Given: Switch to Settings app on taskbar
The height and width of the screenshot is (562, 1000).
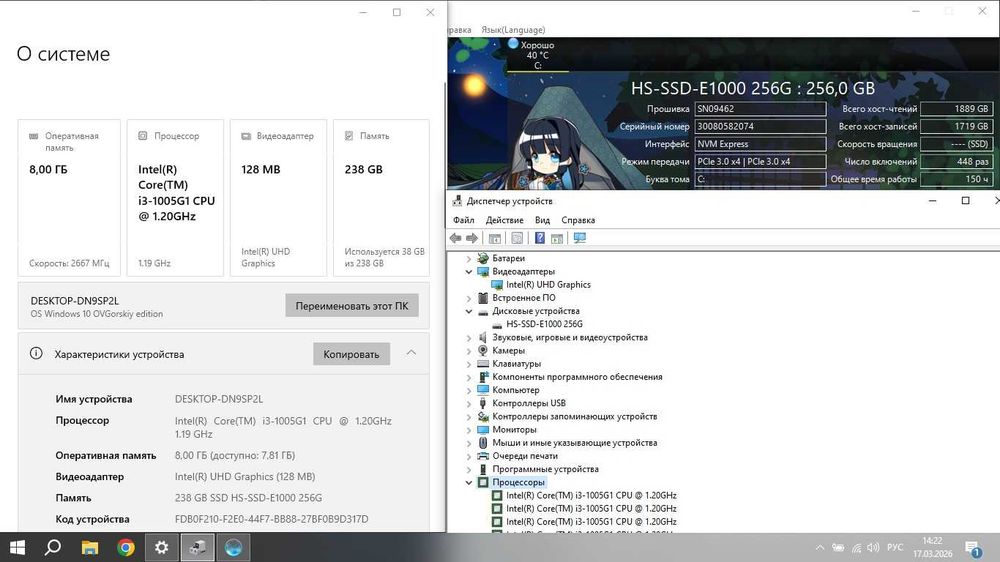Looking at the screenshot, I should point(161,547).
